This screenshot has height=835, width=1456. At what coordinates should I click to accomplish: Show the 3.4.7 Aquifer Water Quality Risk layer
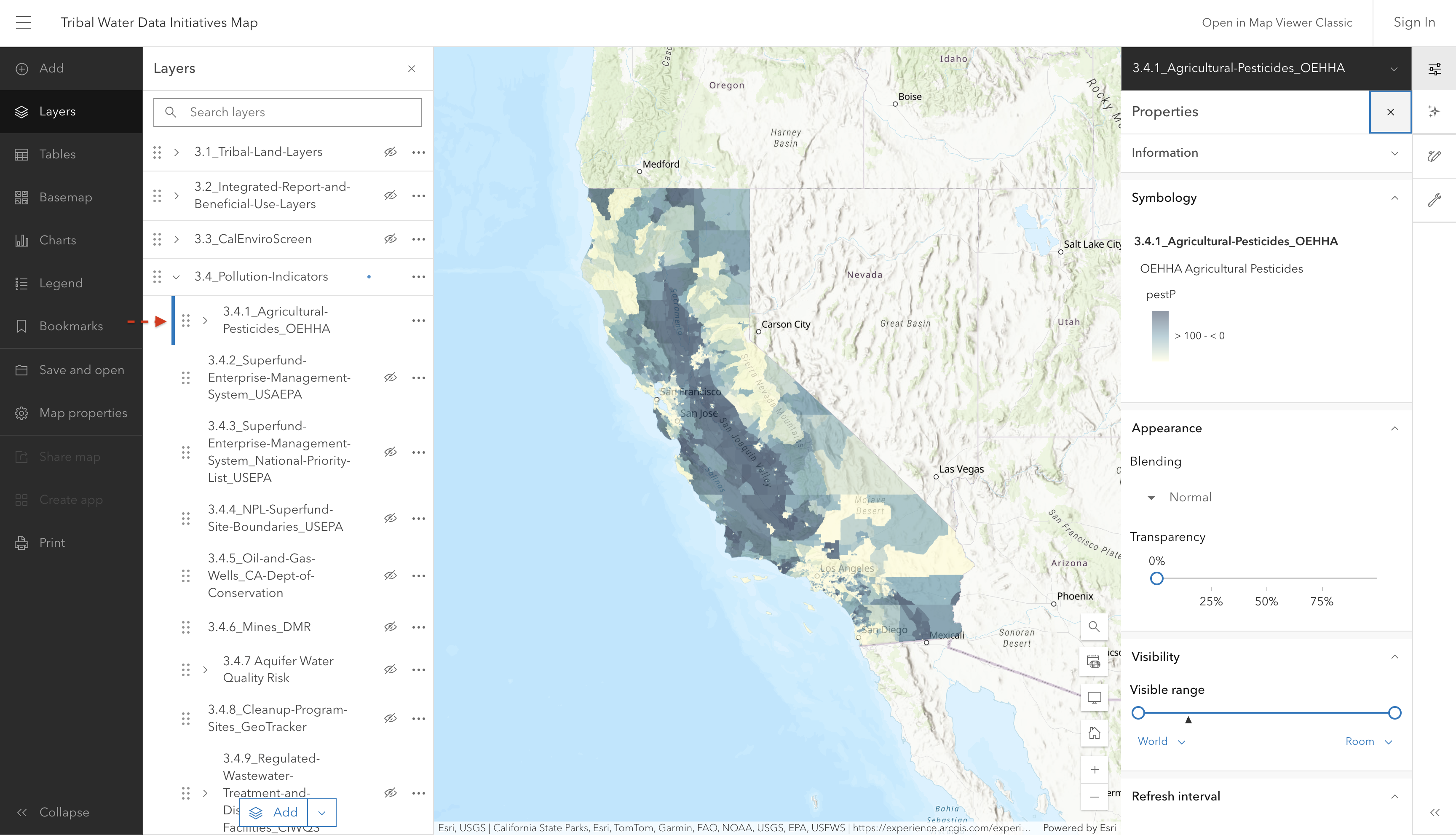391,669
